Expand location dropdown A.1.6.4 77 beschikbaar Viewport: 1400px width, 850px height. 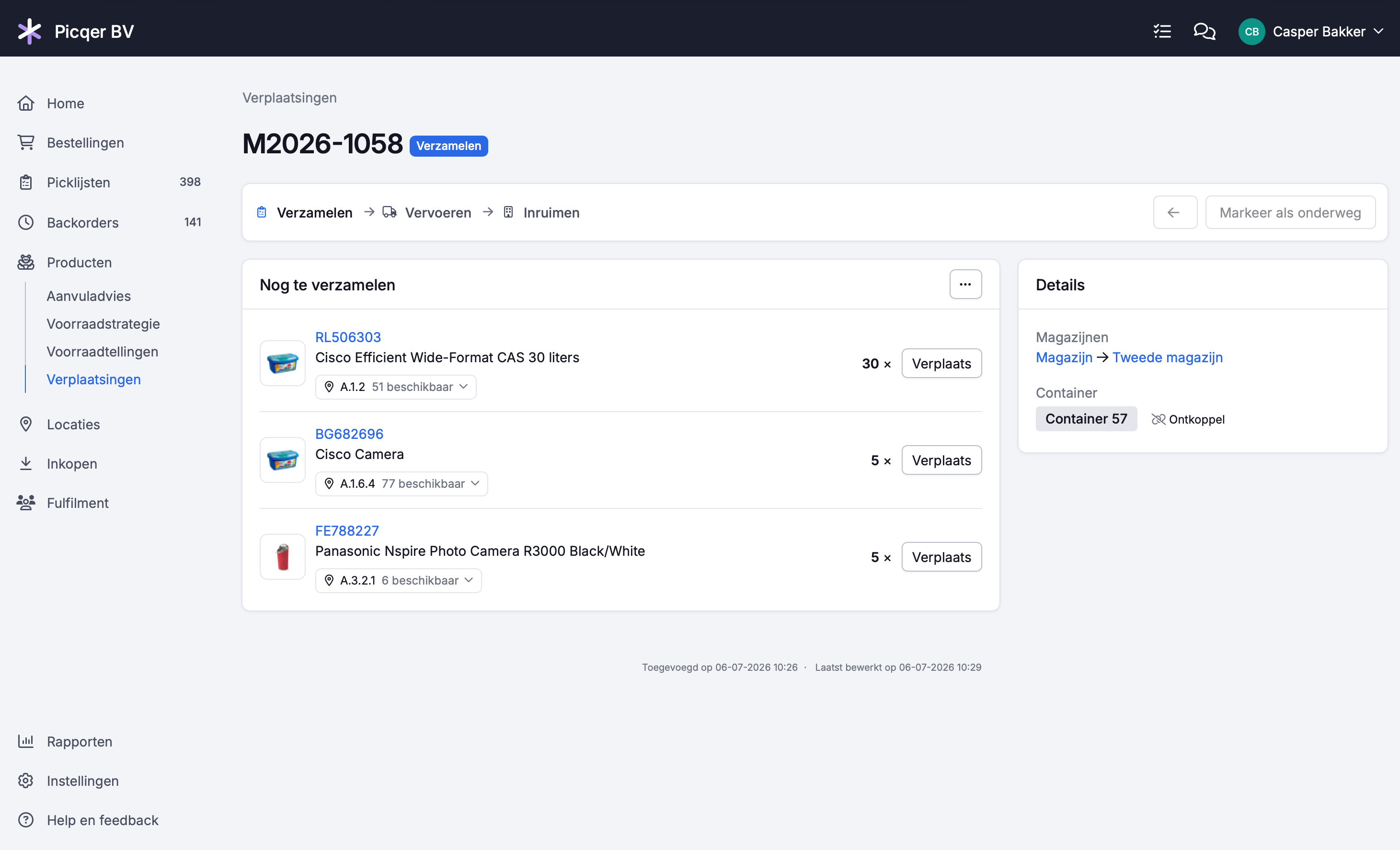pos(401,483)
